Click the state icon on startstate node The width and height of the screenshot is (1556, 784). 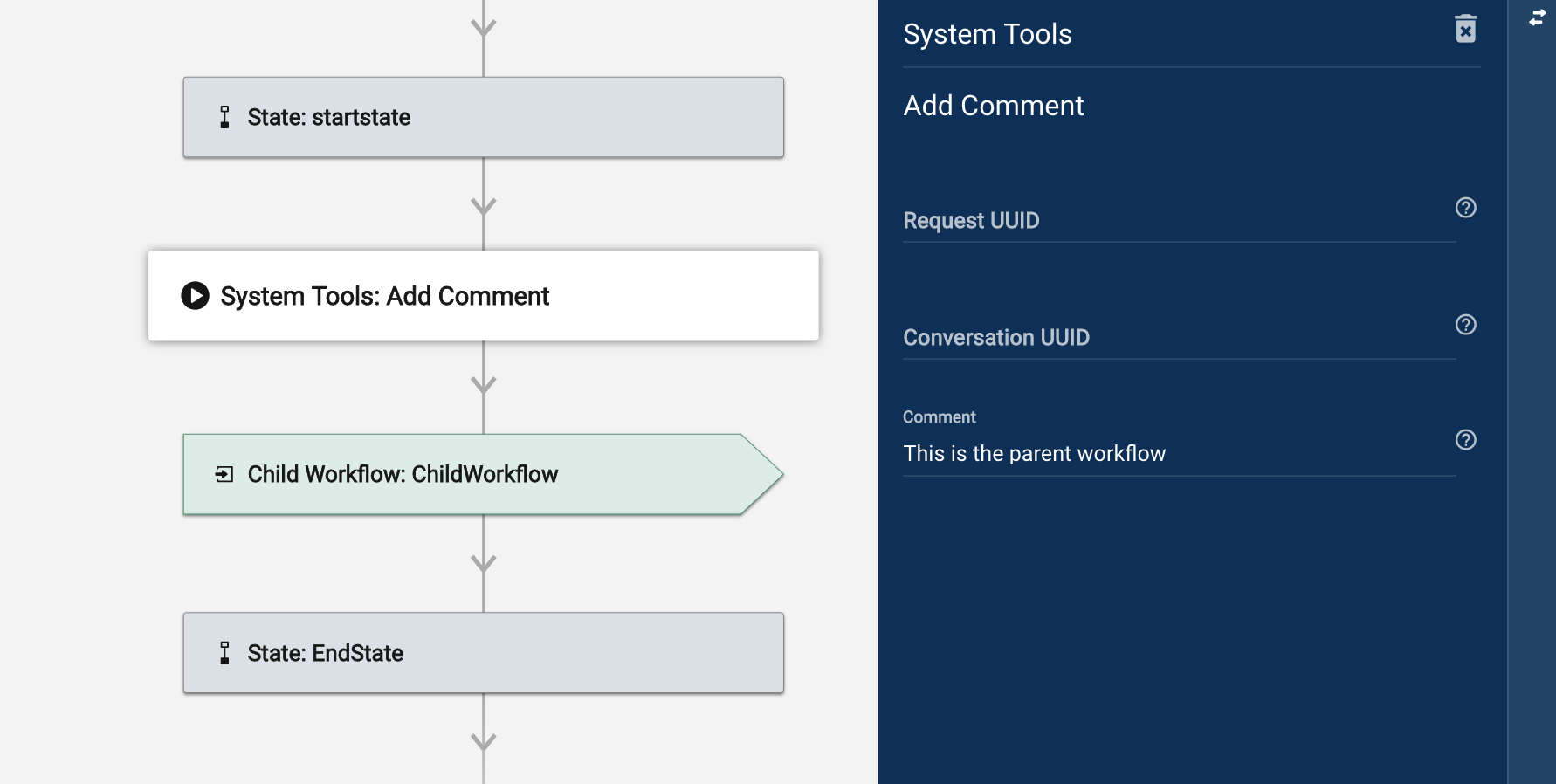[224, 117]
